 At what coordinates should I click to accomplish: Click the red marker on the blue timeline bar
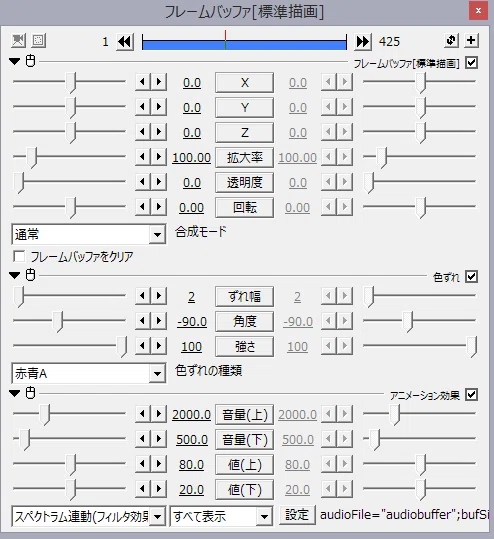(x=225, y=40)
